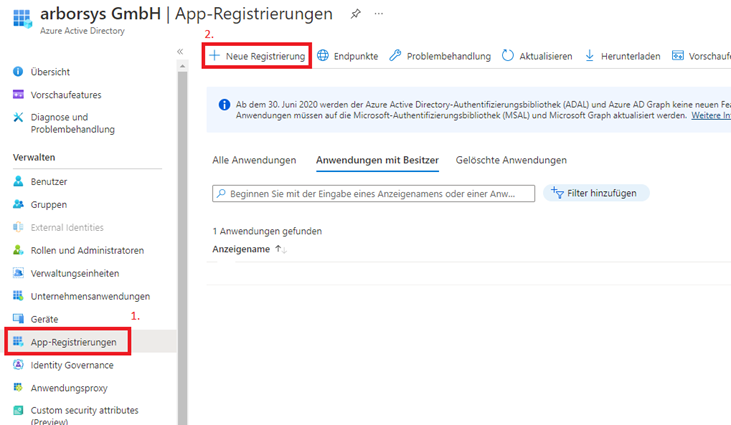This screenshot has width=731, height=425.
Task: Sort by Anzeigename column arrows
Action: [x=280, y=249]
